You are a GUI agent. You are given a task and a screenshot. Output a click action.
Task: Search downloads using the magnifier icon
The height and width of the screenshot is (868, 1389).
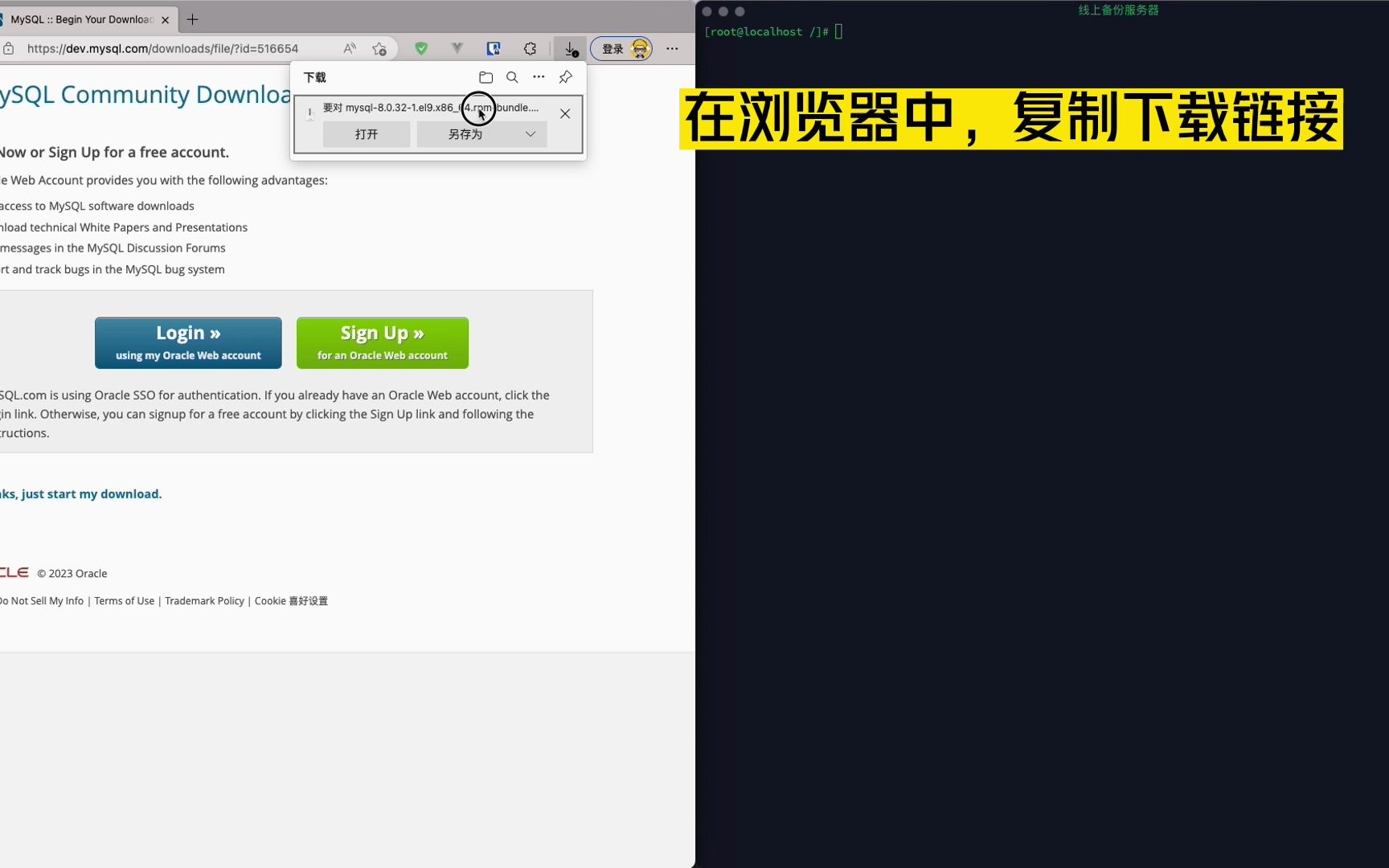[x=512, y=77]
